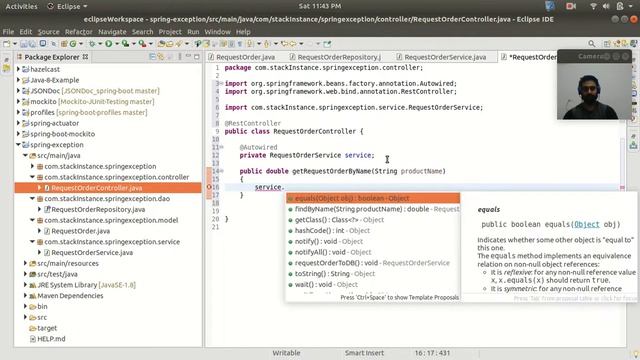Open the Navigate menu
Image resolution: width=640 pixels, height=360 pixels.
112,31
